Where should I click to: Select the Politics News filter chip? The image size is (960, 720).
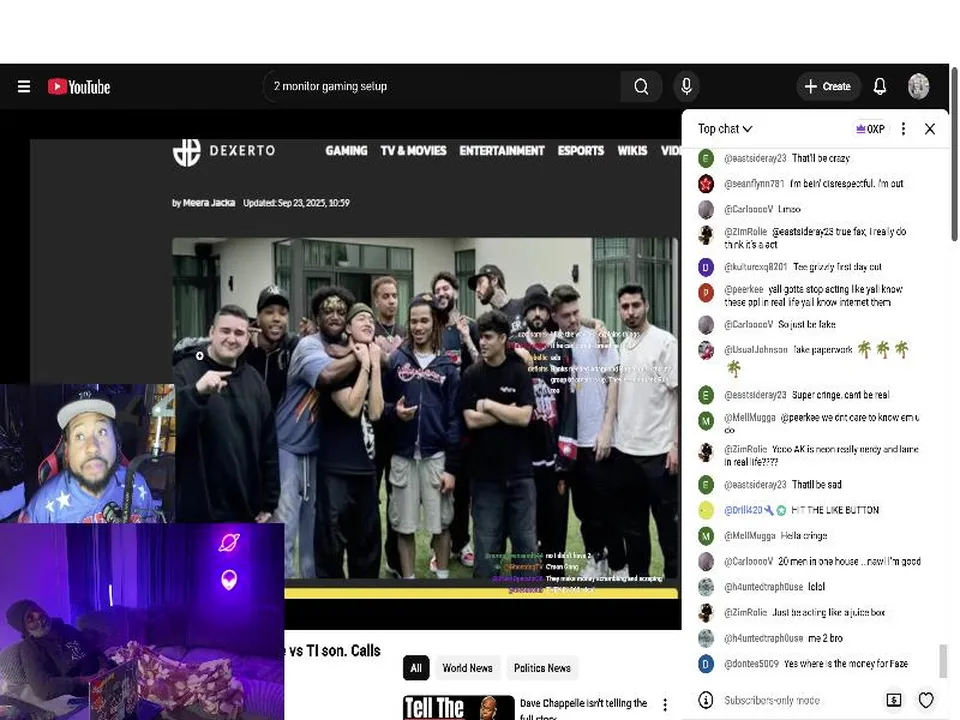pyautogui.click(x=542, y=668)
